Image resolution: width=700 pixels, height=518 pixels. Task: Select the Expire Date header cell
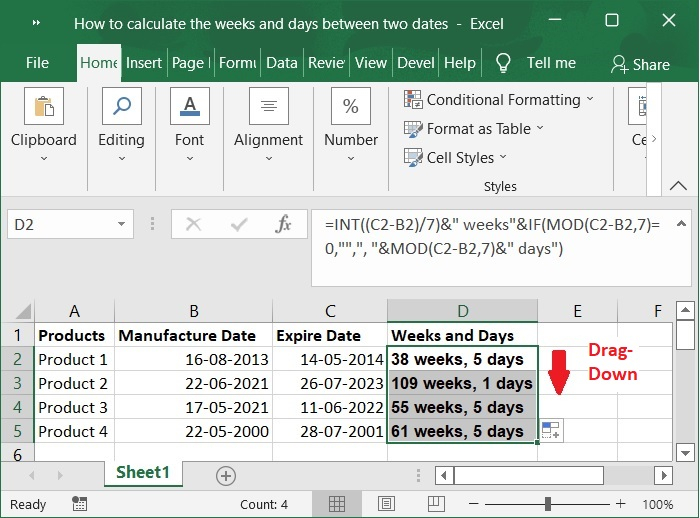[x=330, y=335]
